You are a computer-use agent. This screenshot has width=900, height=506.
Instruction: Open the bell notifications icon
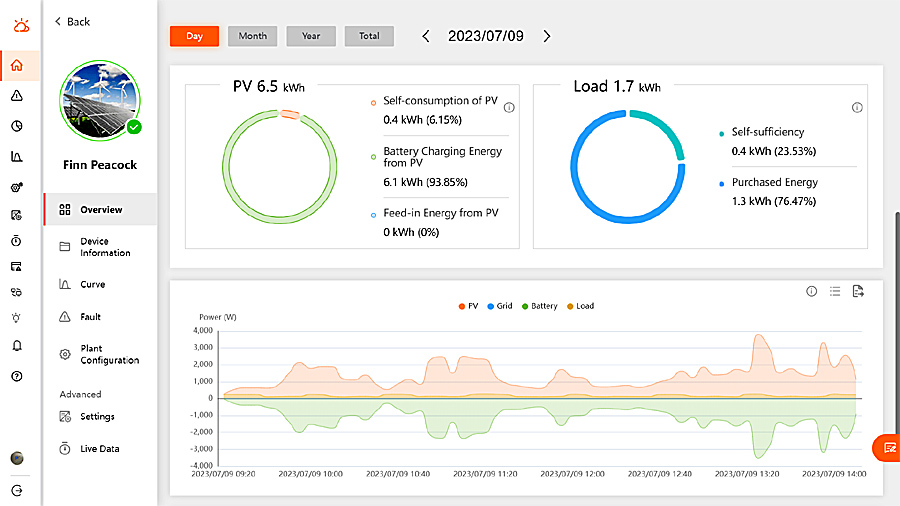[17, 345]
